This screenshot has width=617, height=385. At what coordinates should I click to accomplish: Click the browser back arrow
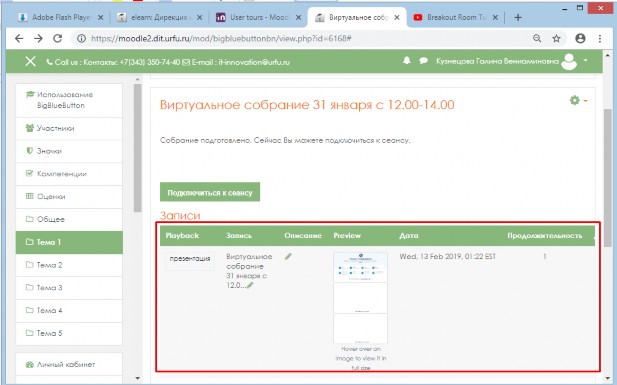coord(19,38)
